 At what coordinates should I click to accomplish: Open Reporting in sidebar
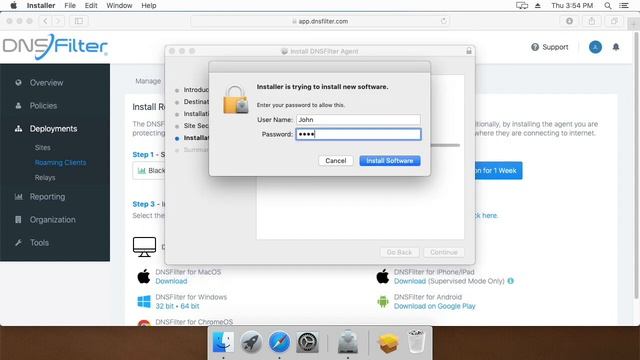[x=47, y=197]
